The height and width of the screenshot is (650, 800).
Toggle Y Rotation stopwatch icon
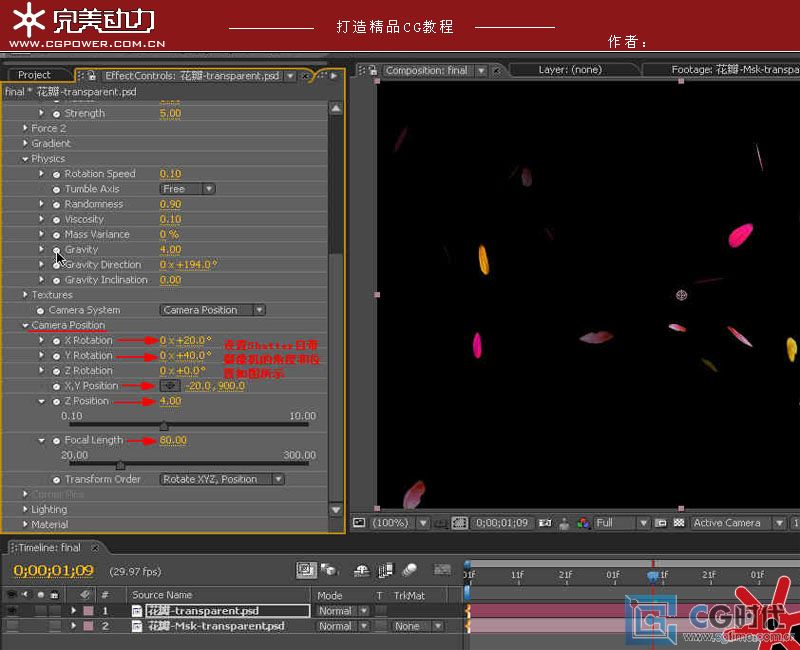tap(57, 356)
